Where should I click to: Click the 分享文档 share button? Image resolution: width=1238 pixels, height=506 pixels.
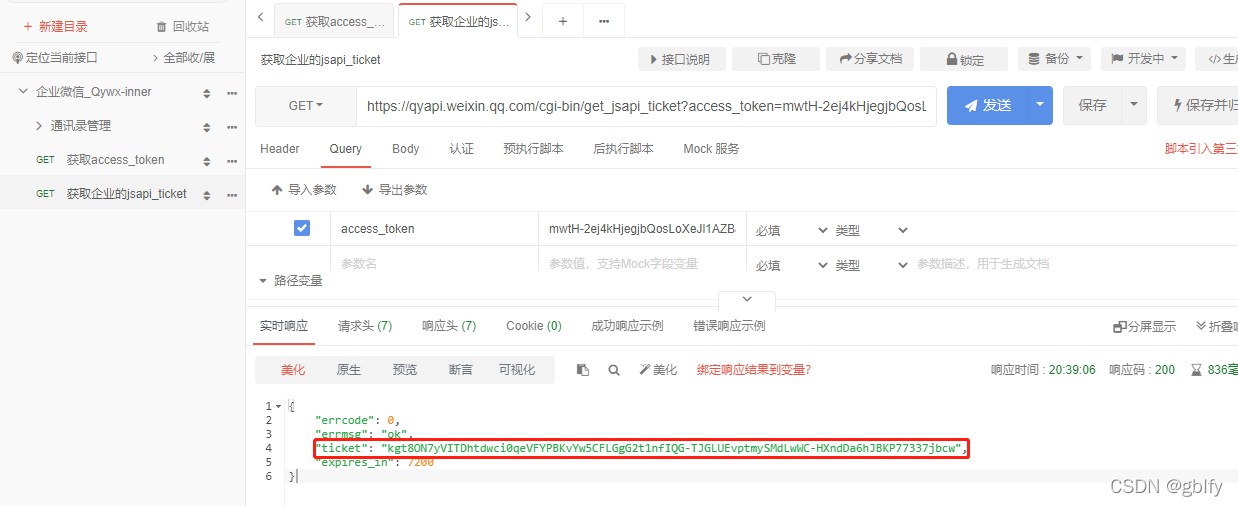[x=870, y=59]
